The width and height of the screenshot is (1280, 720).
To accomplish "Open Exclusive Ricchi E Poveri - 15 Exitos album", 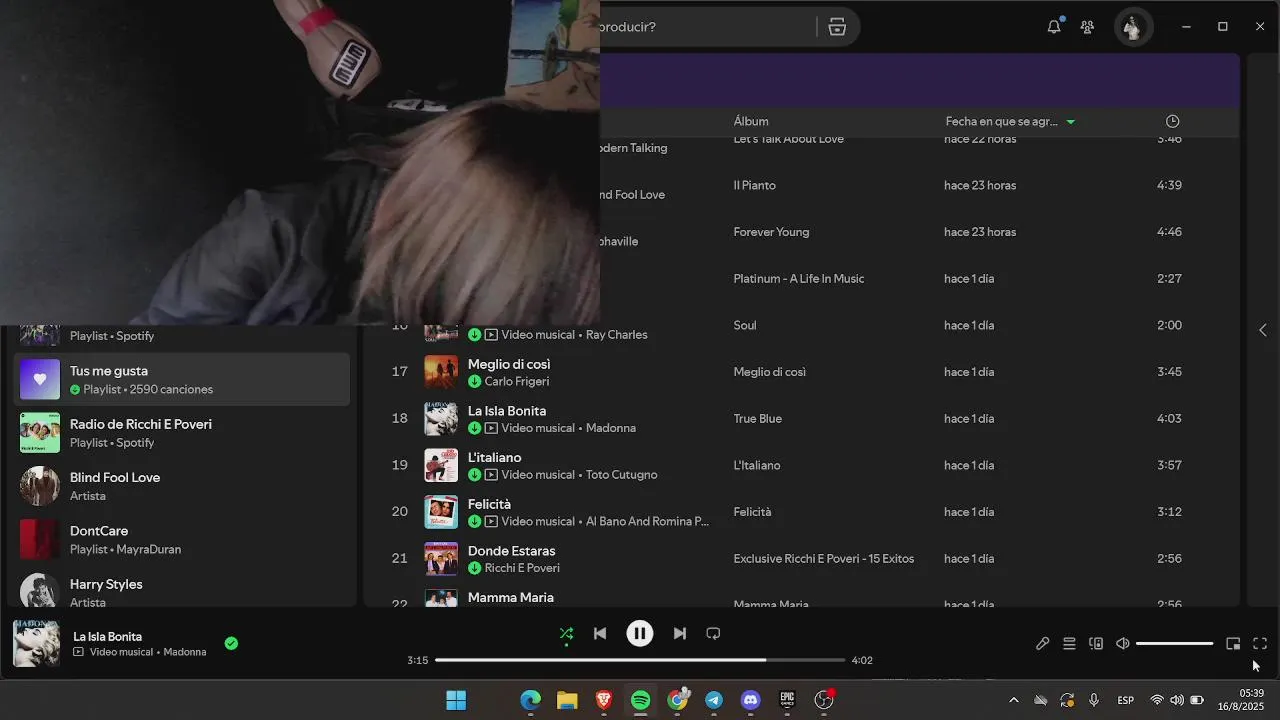I will [x=823, y=559].
